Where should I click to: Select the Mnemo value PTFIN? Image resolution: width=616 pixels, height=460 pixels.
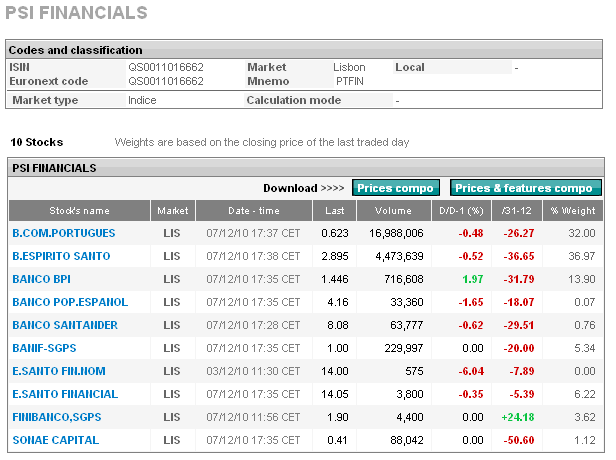350,81
